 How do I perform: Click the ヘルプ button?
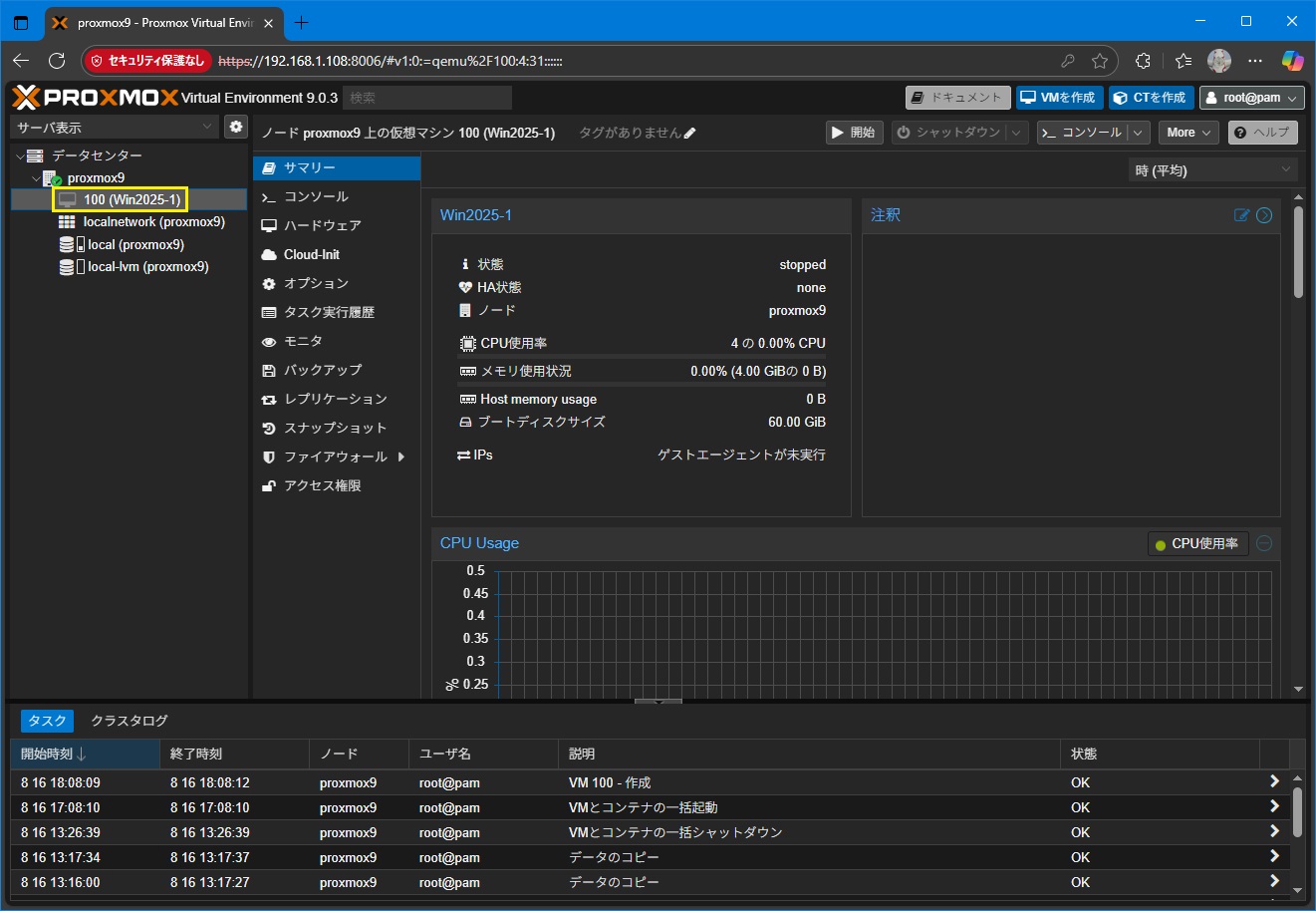tap(1262, 133)
